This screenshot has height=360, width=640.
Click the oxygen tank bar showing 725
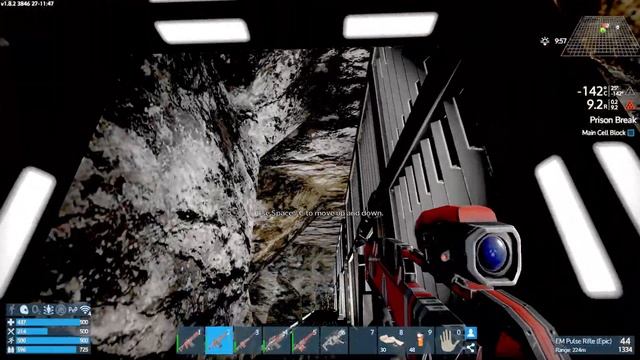(x=49, y=350)
